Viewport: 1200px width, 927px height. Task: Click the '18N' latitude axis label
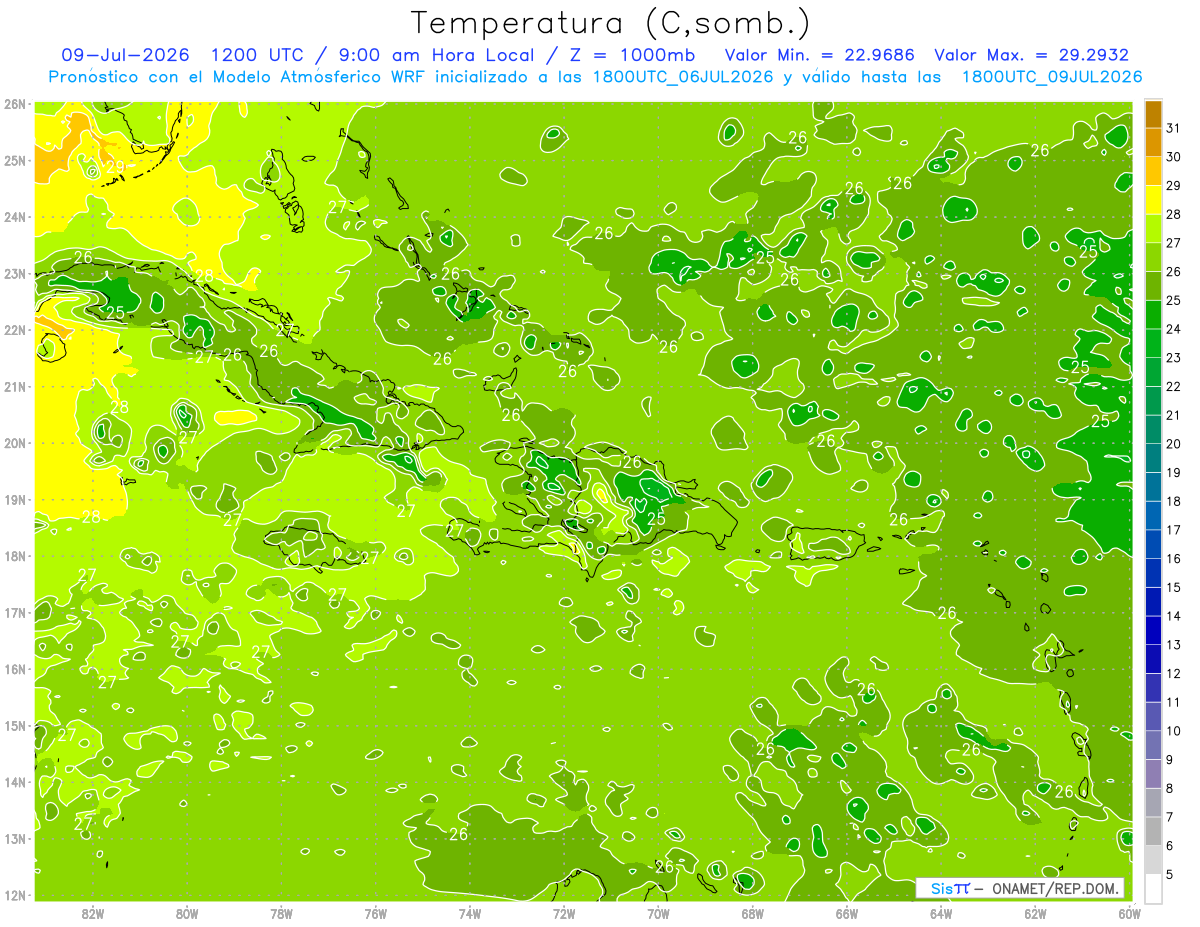point(15,556)
